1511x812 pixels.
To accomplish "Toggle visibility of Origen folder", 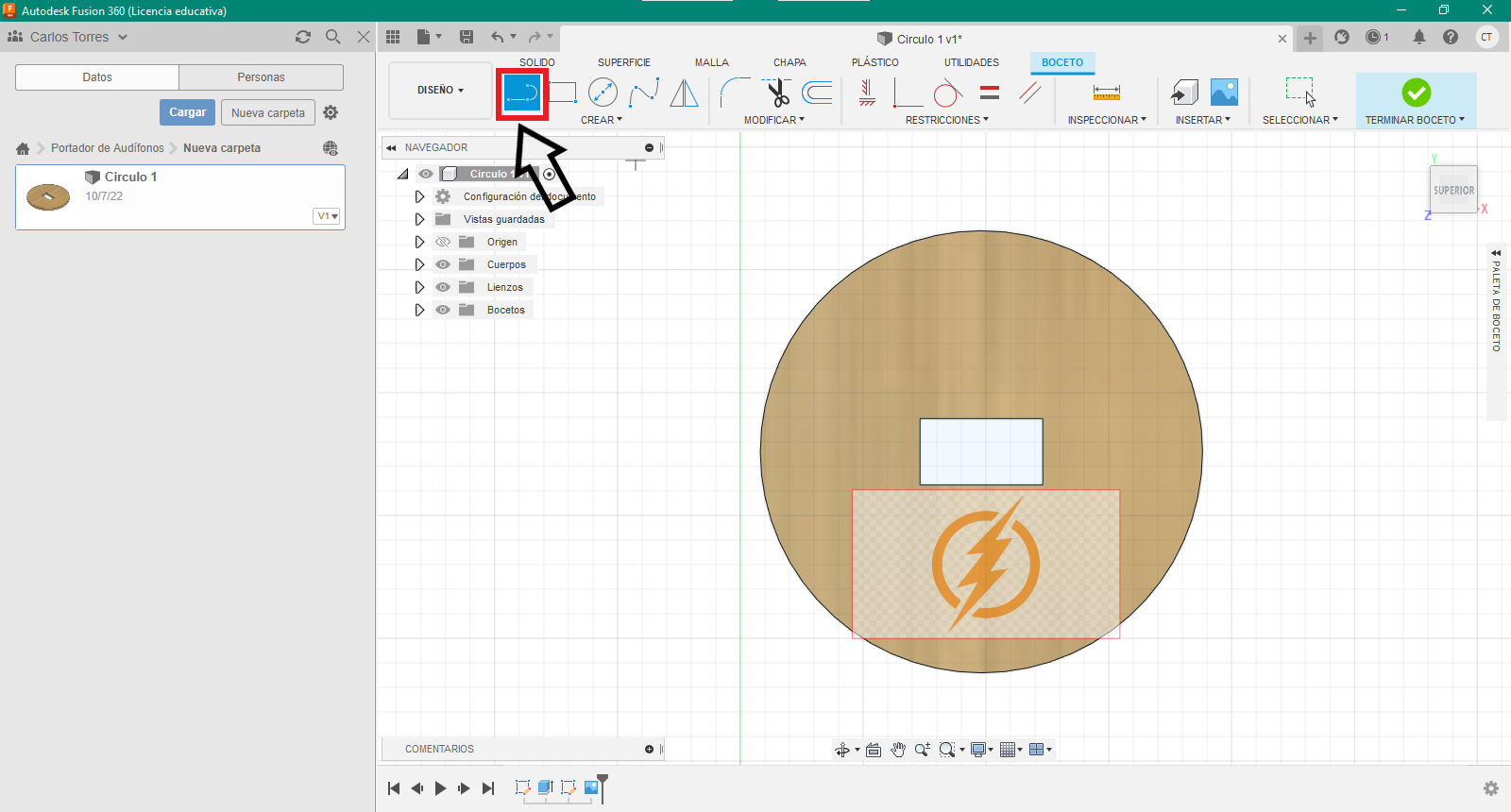I will pyautogui.click(x=443, y=242).
